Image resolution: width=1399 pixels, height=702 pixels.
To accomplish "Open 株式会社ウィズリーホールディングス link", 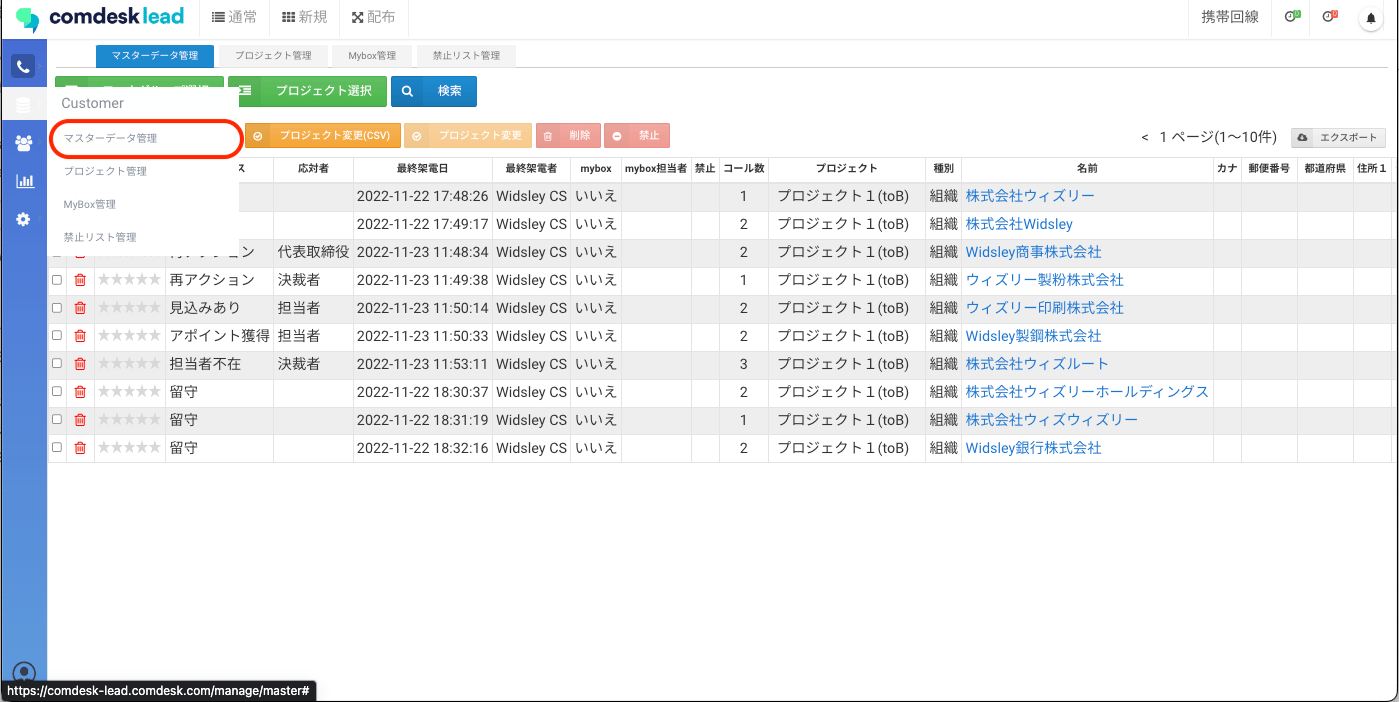I will [x=1087, y=392].
